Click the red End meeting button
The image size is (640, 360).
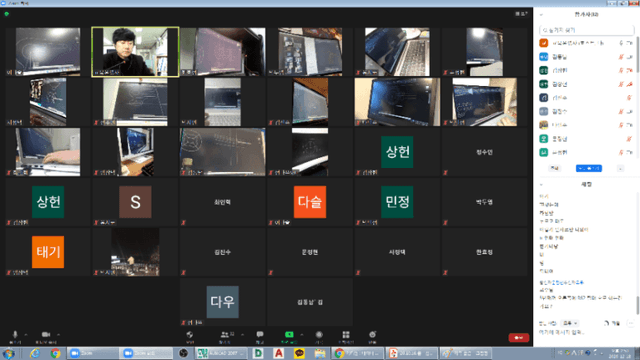pos(519,338)
